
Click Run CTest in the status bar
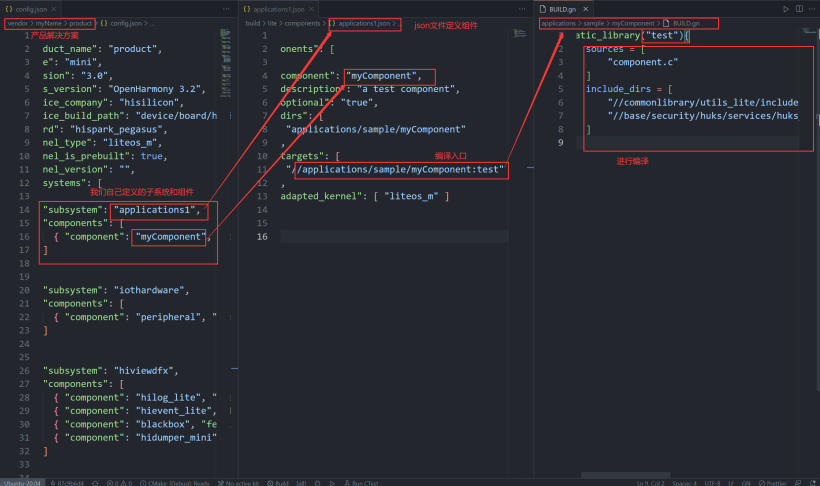tap(361, 483)
